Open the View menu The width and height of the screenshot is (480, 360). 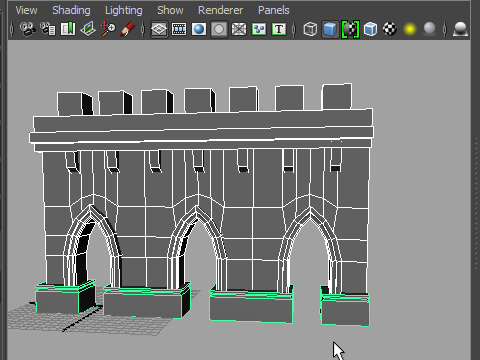26,10
